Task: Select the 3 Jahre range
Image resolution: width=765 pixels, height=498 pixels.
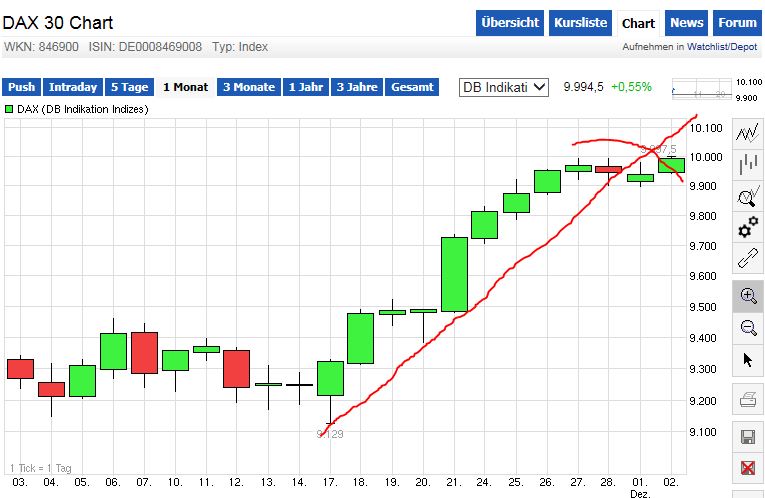Action: (357, 87)
